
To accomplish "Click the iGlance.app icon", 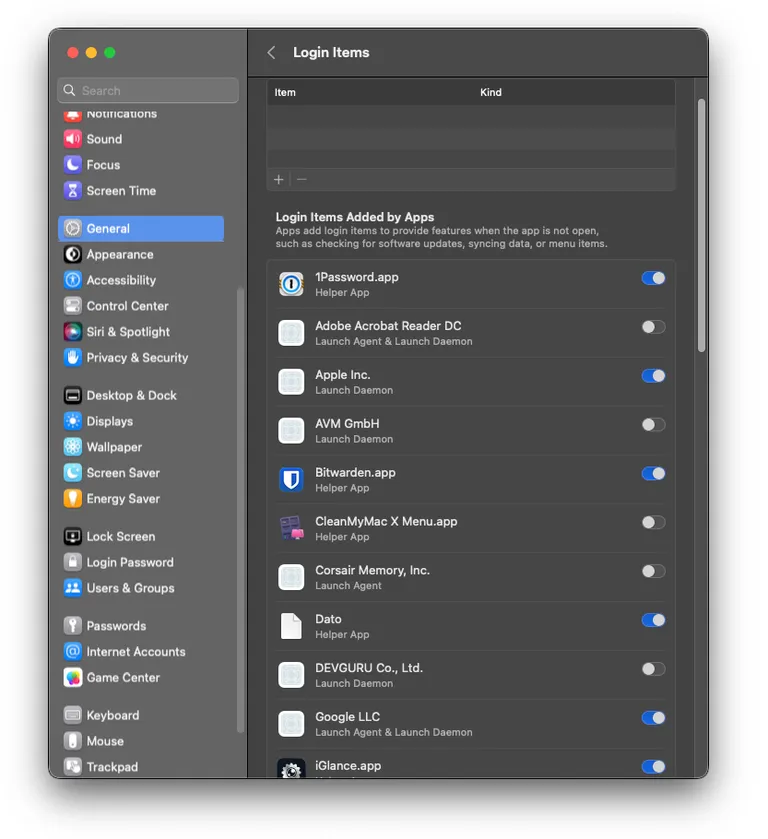I will click(x=291, y=769).
